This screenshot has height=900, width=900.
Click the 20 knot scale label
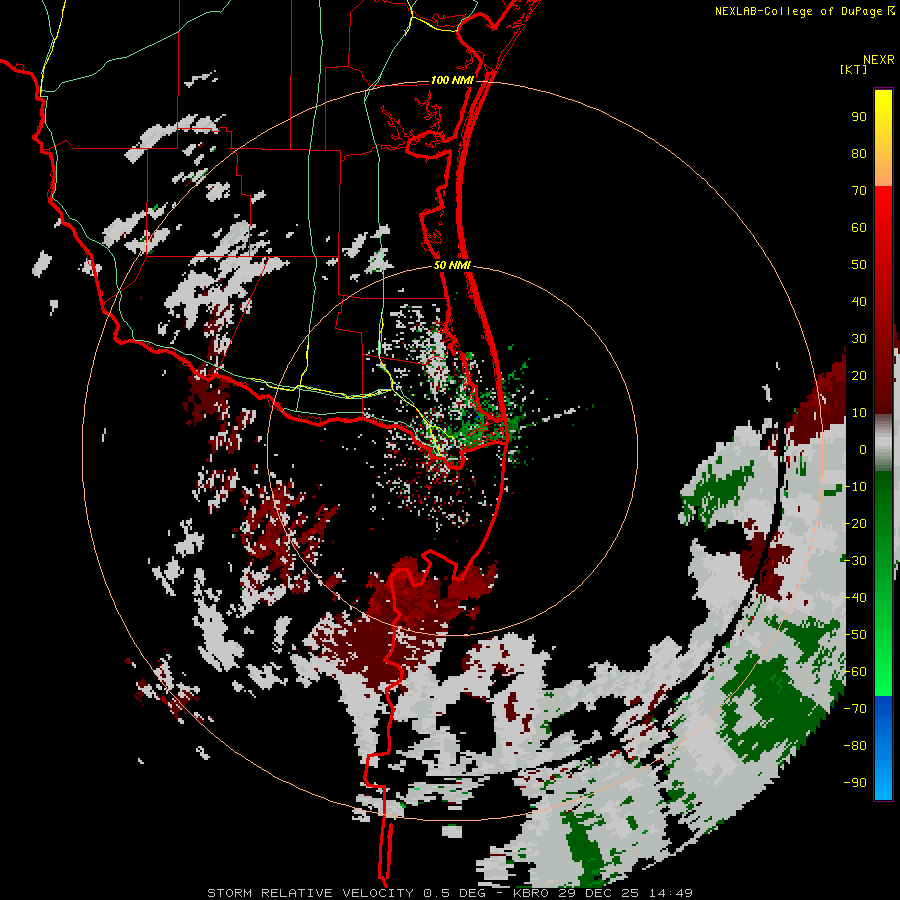click(x=859, y=376)
